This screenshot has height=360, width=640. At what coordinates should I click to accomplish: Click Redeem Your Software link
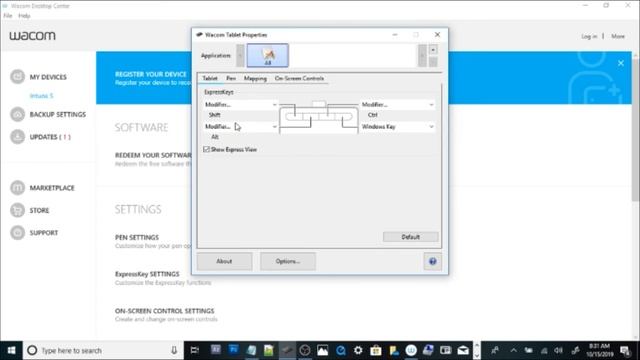click(x=153, y=155)
